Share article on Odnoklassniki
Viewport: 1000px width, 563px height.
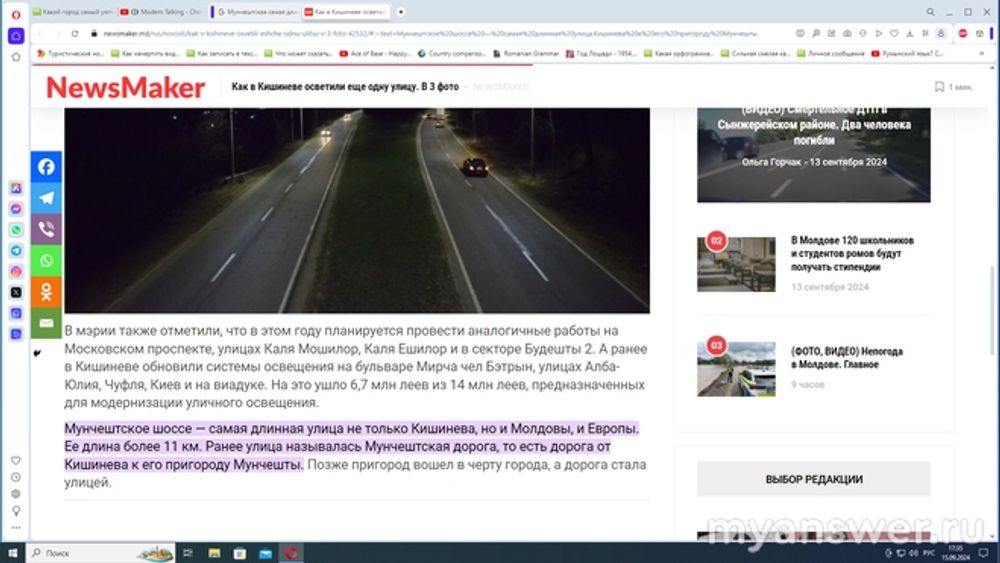(x=46, y=292)
